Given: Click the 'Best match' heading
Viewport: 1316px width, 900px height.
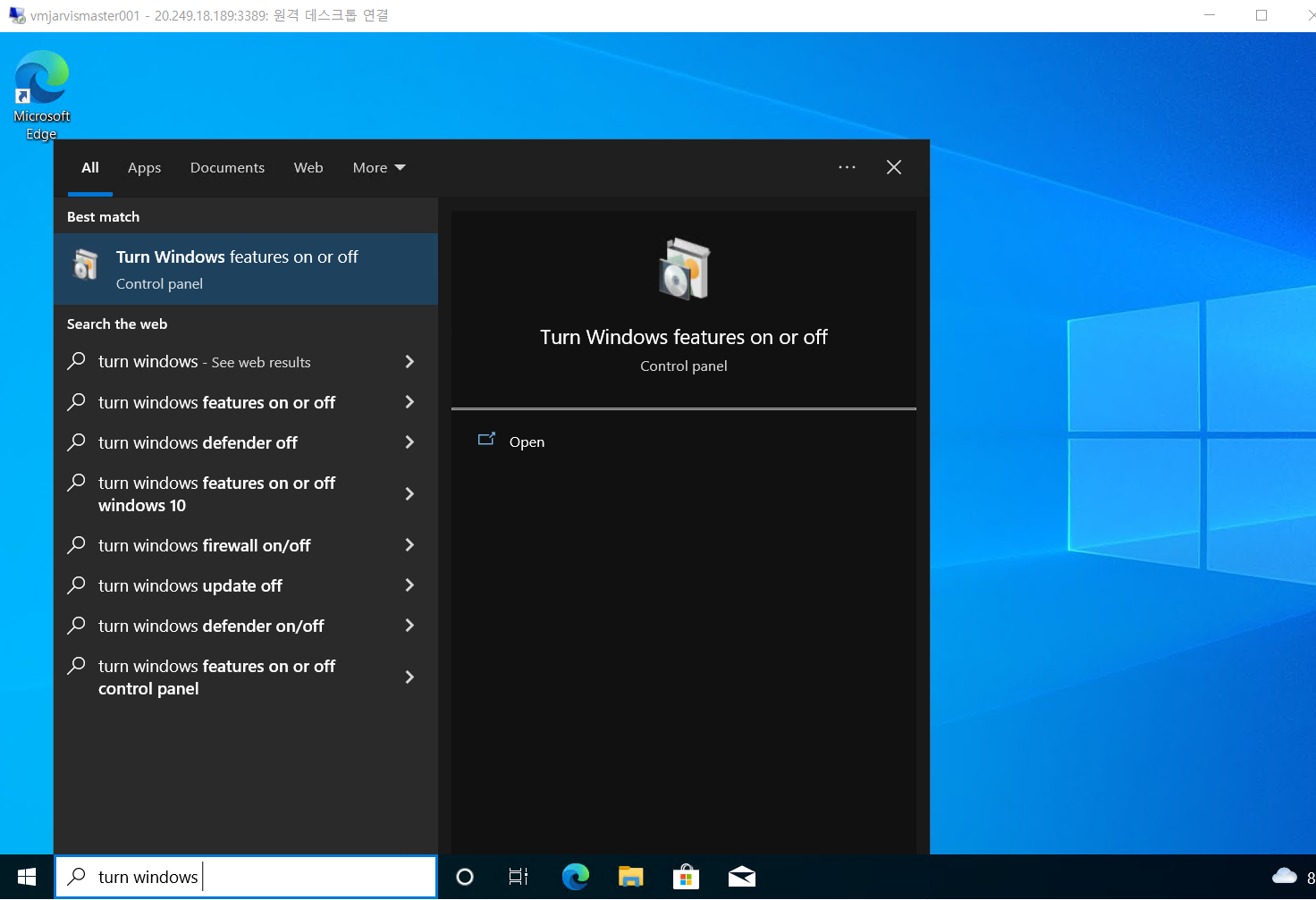Looking at the screenshot, I should click(103, 216).
